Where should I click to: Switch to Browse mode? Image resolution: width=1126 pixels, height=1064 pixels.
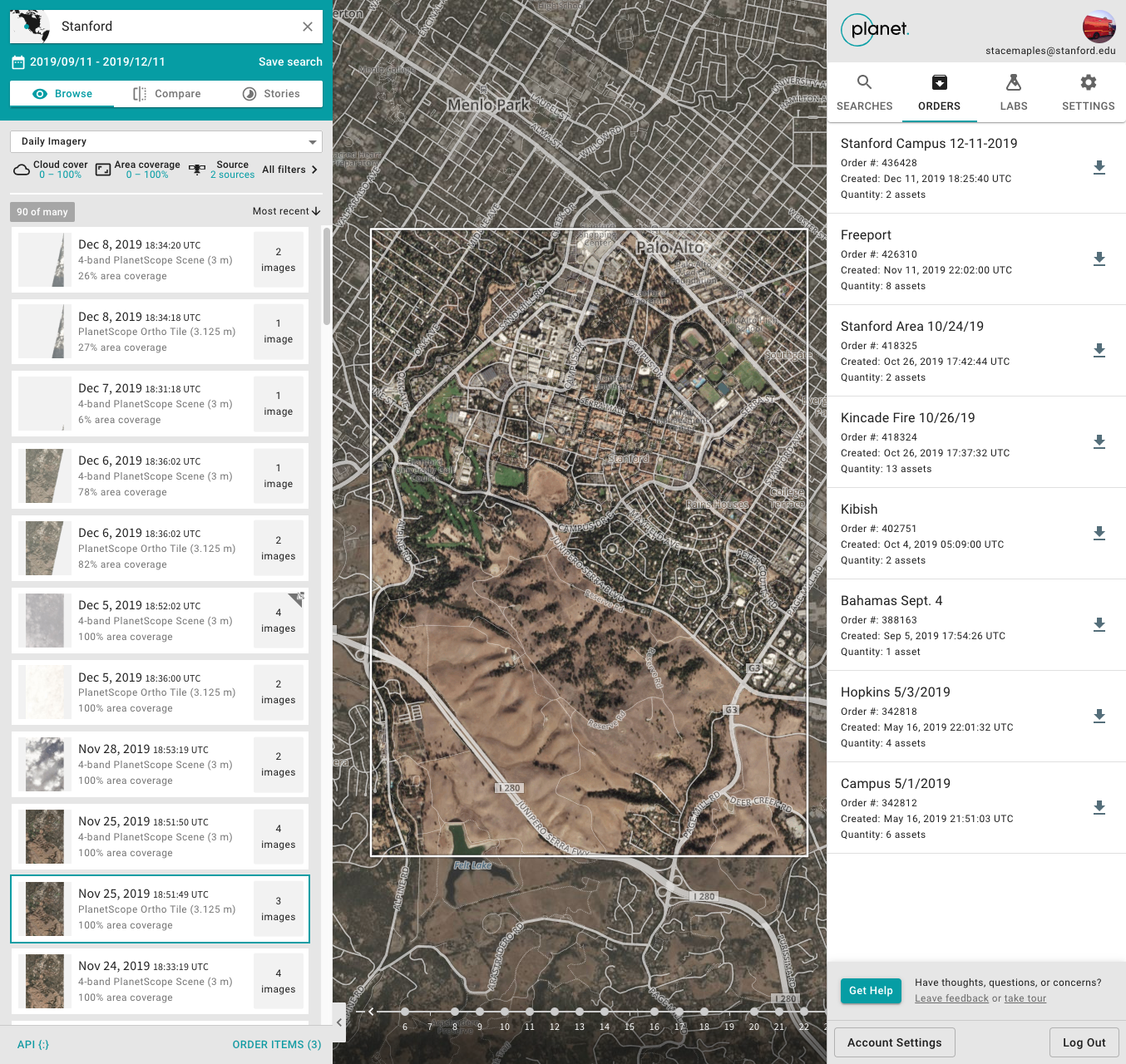tap(62, 94)
